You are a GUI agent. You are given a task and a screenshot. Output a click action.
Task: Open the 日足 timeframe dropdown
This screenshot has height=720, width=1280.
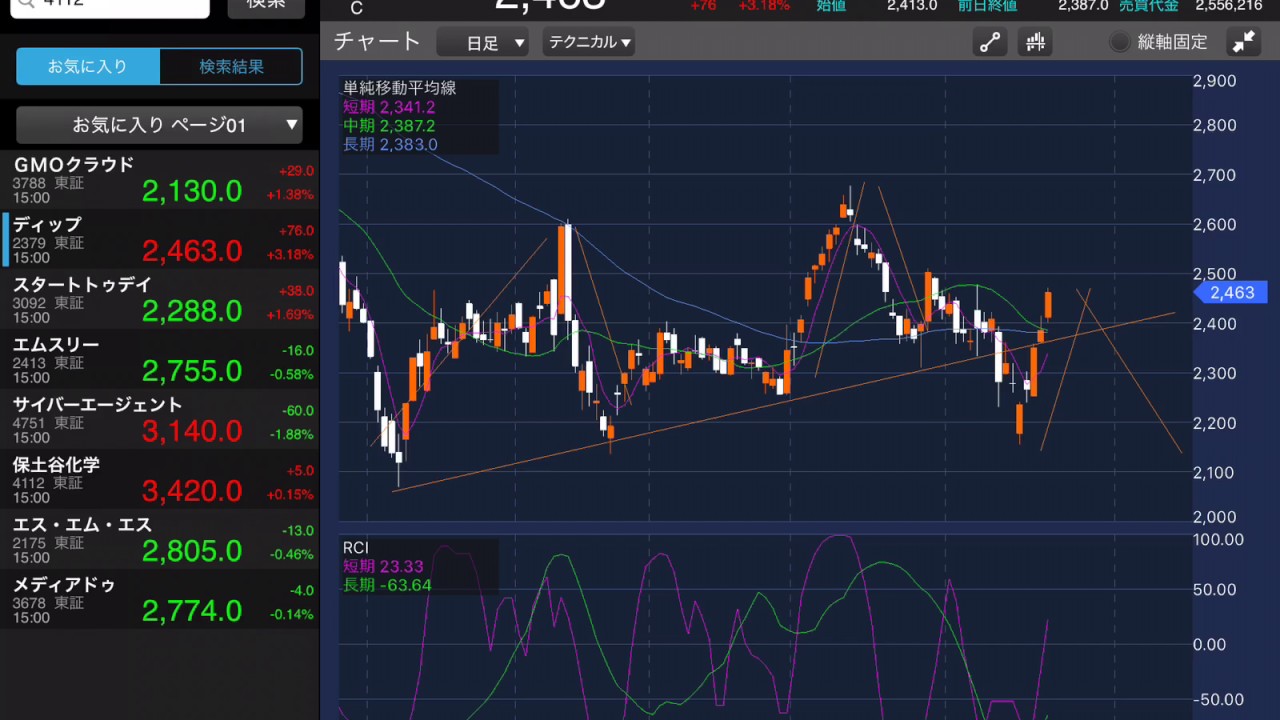[x=482, y=43]
